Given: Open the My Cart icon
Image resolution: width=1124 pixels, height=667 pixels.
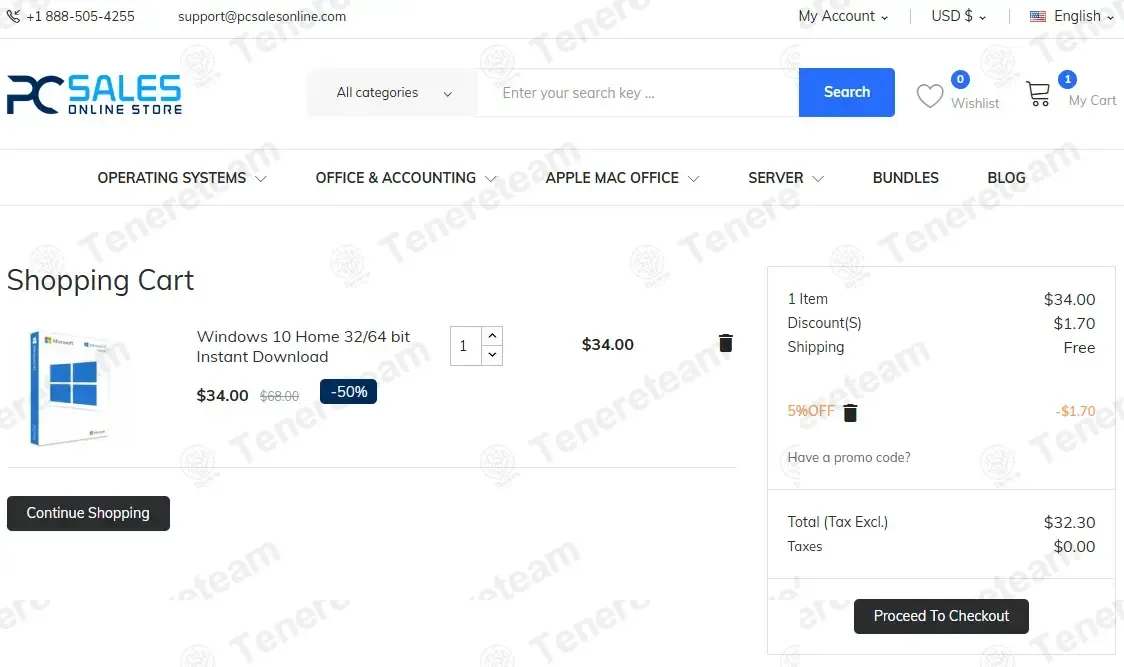Looking at the screenshot, I should [x=1038, y=95].
